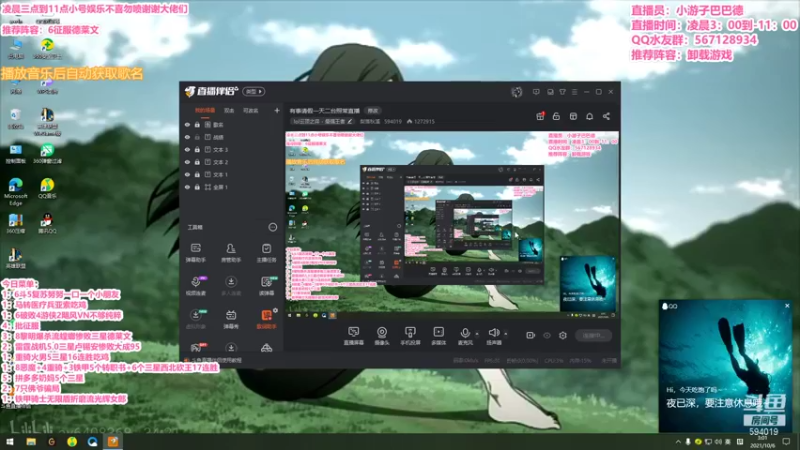The width and height of the screenshot is (800, 450).
Task: Show hidden system tray icons
Action: (x=678, y=442)
